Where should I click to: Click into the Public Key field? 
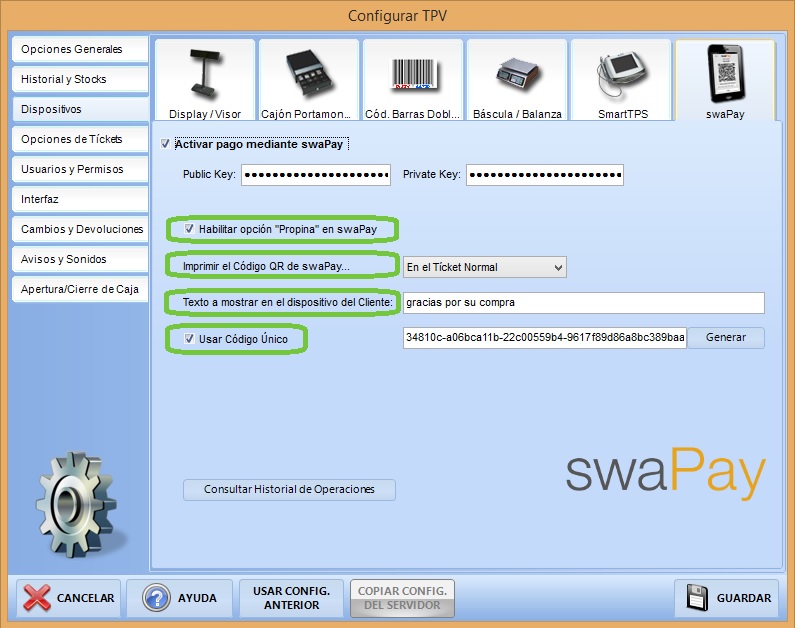point(316,175)
